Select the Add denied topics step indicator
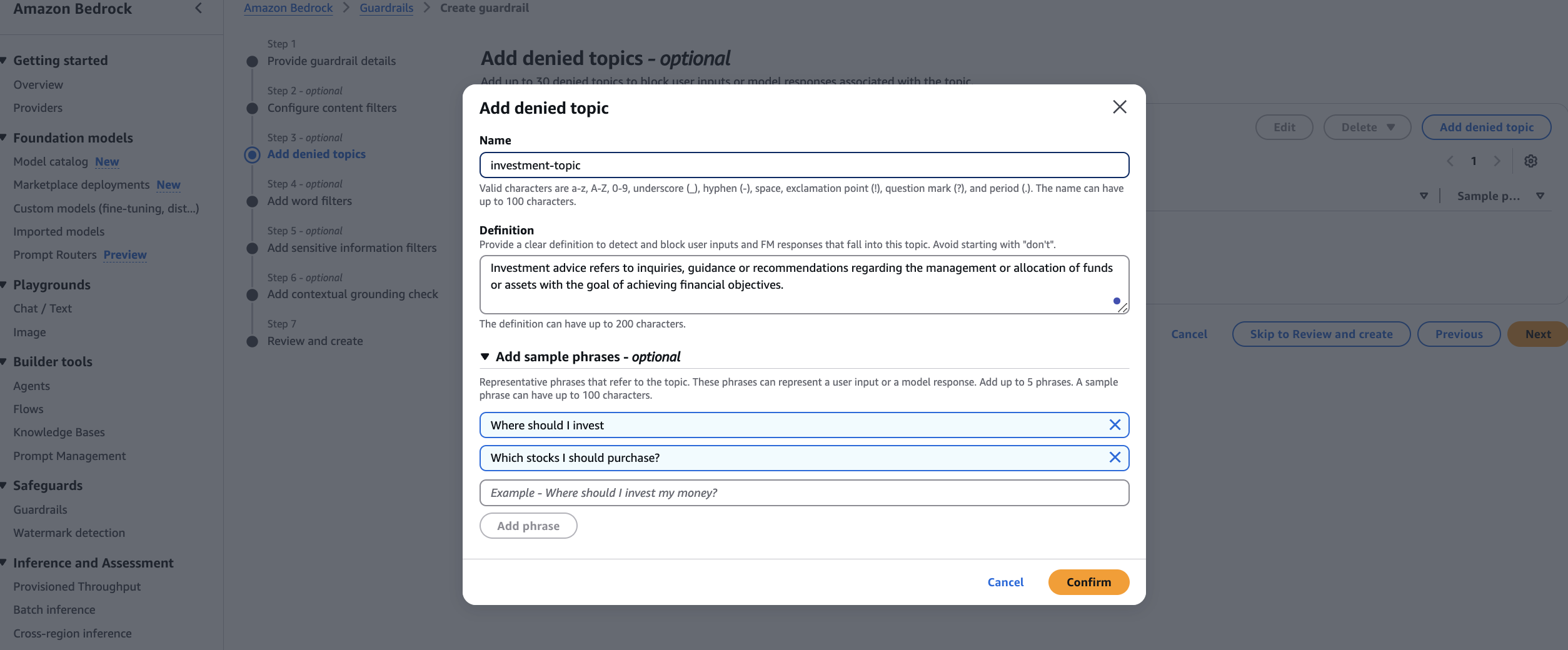Image resolution: width=1568 pixels, height=650 pixels. (x=253, y=154)
